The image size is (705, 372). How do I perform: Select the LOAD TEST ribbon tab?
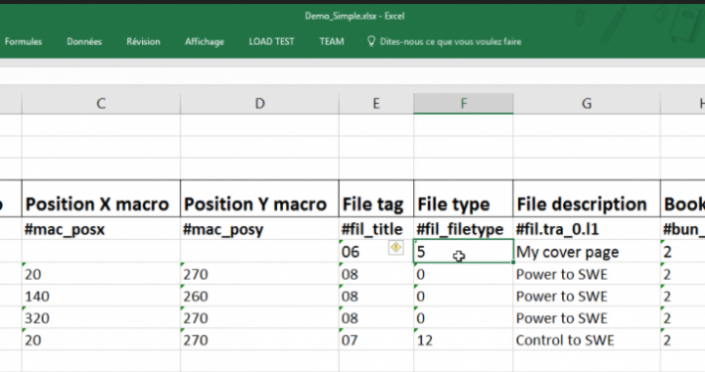(x=272, y=41)
